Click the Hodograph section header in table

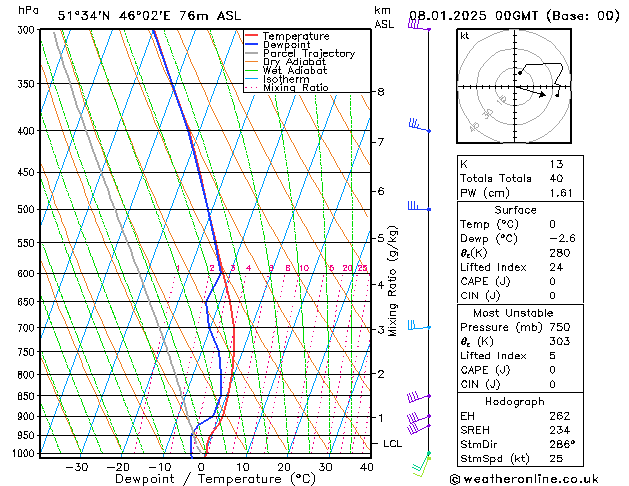[x=514, y=401]
